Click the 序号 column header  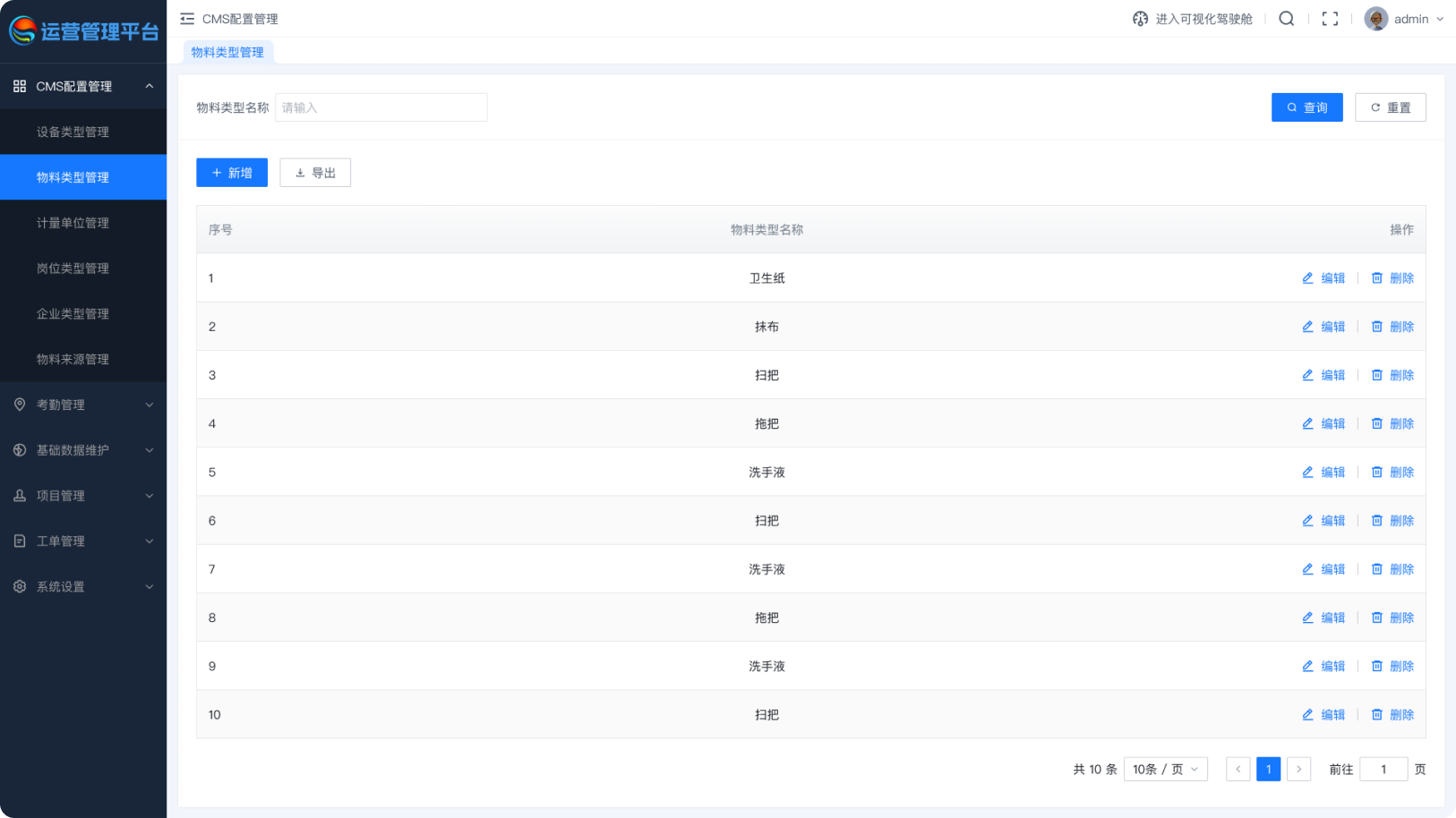[220, 230]
